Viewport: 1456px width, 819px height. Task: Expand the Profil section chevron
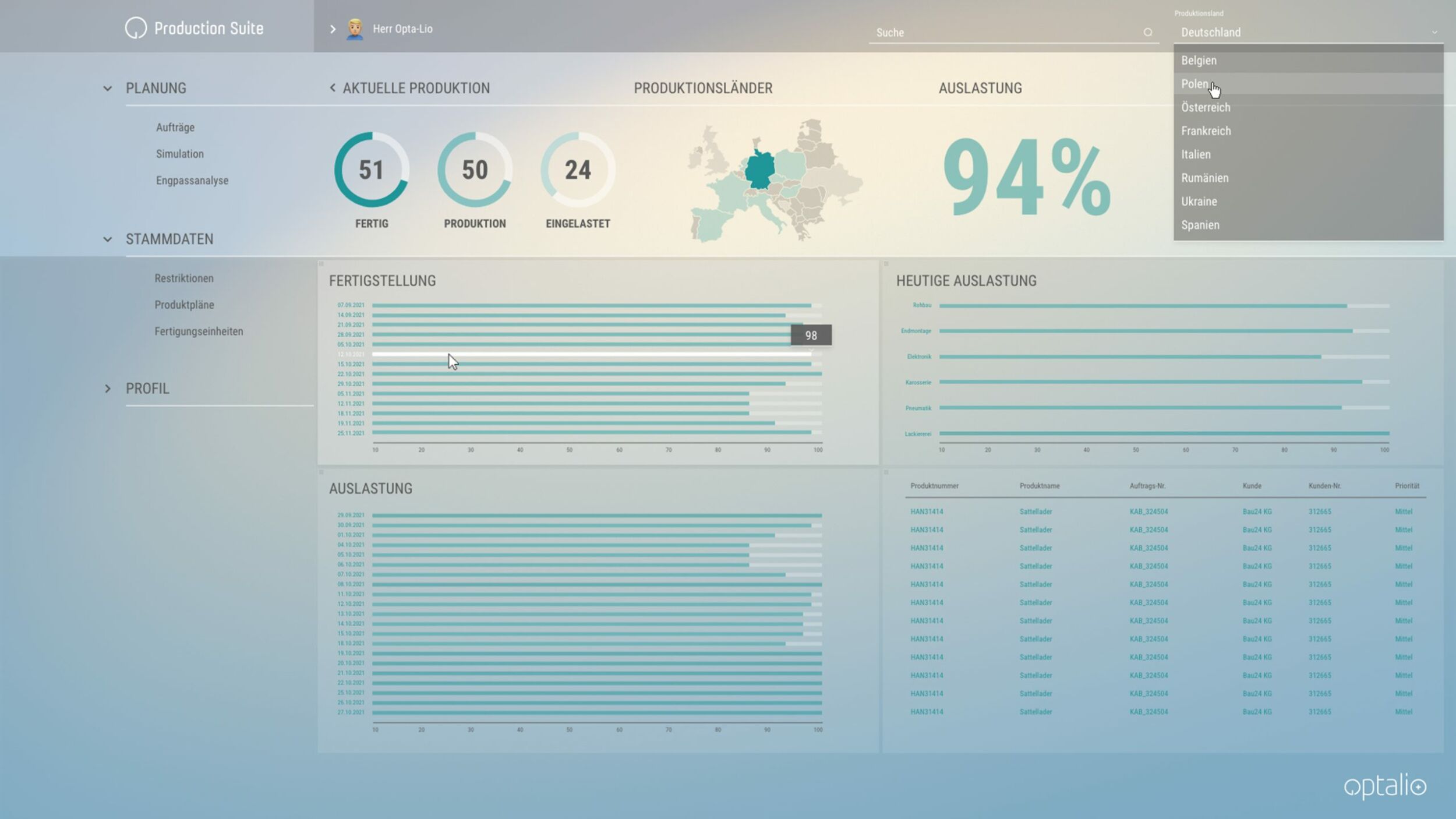pyautogui.click(x=108, y=389)
